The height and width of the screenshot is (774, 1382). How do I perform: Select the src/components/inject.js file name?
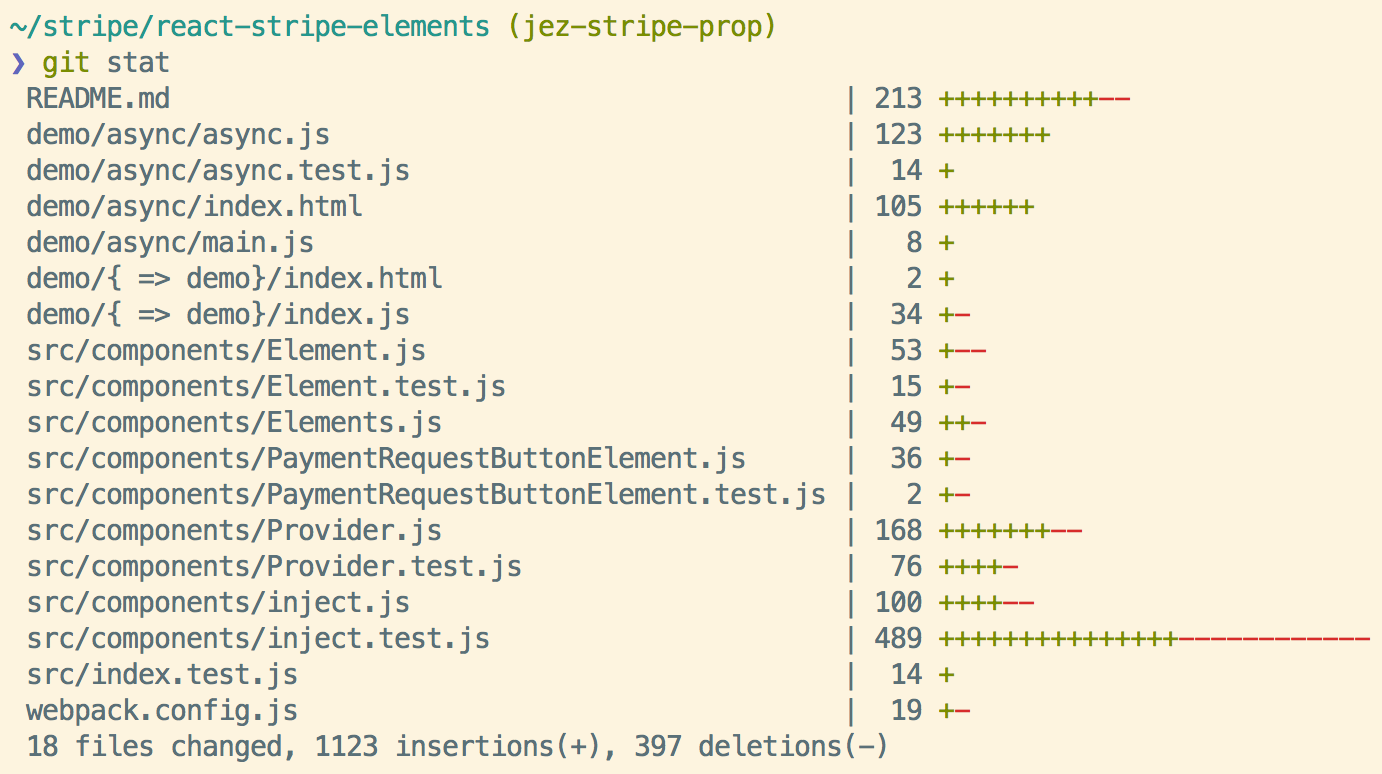click(x=218, y=603)
